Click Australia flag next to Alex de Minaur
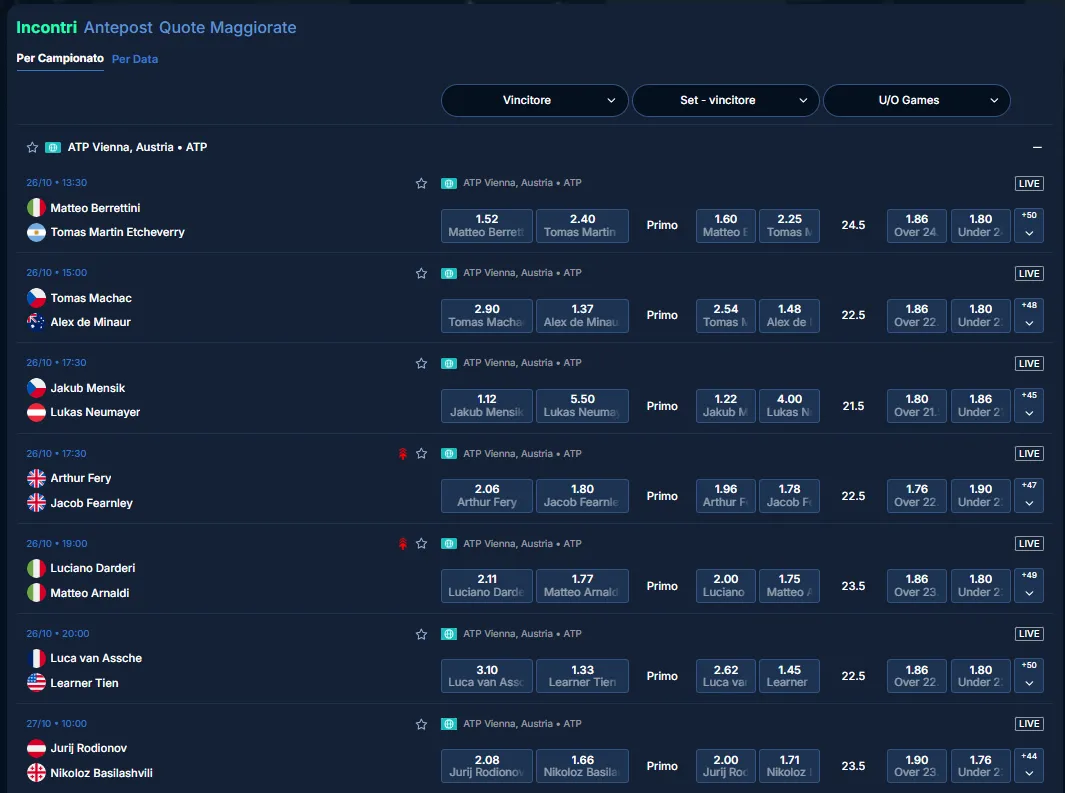 [x=36, y=322]
